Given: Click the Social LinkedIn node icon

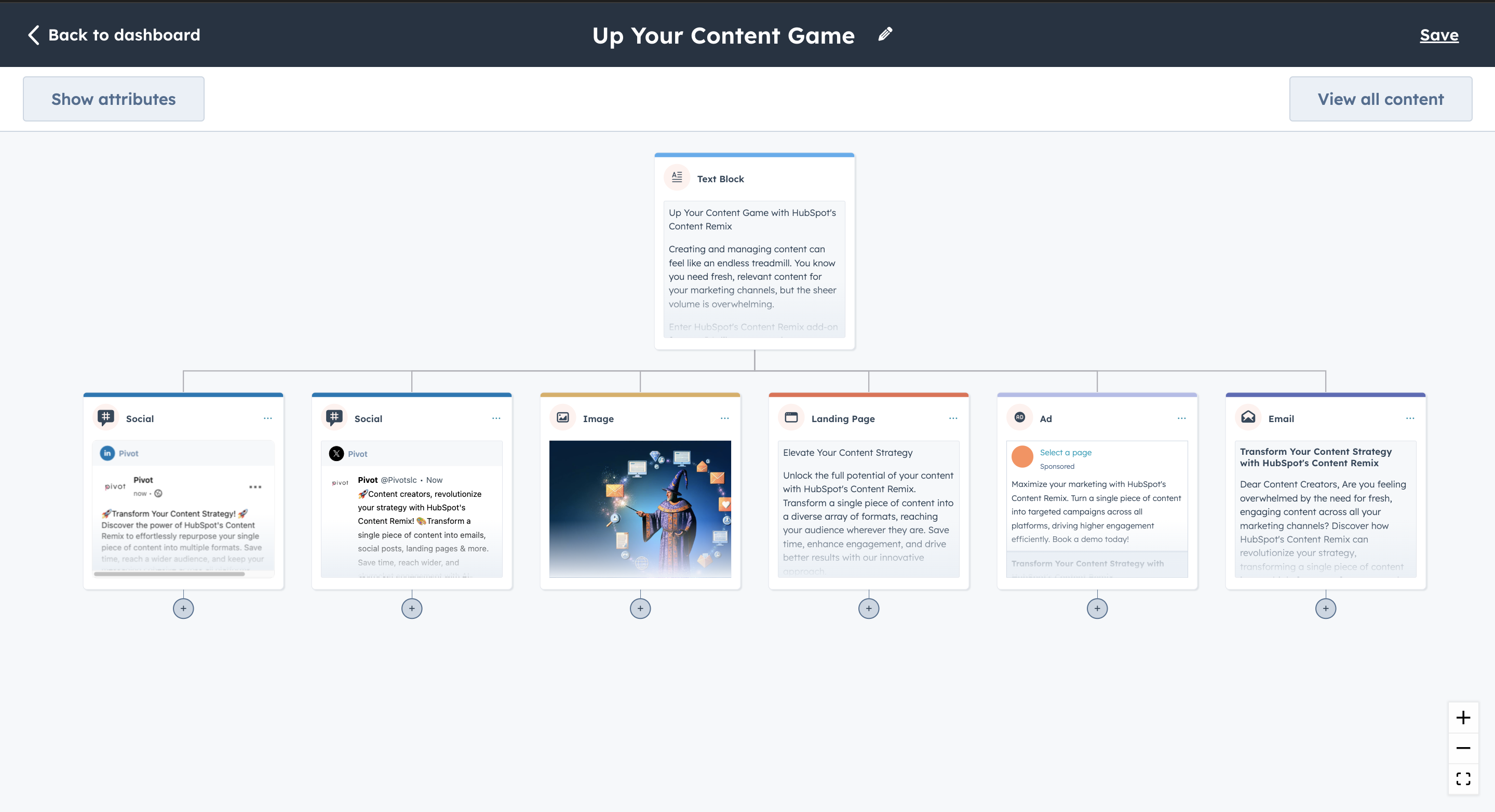Looking at the screenshot, I should pos(107,453).
